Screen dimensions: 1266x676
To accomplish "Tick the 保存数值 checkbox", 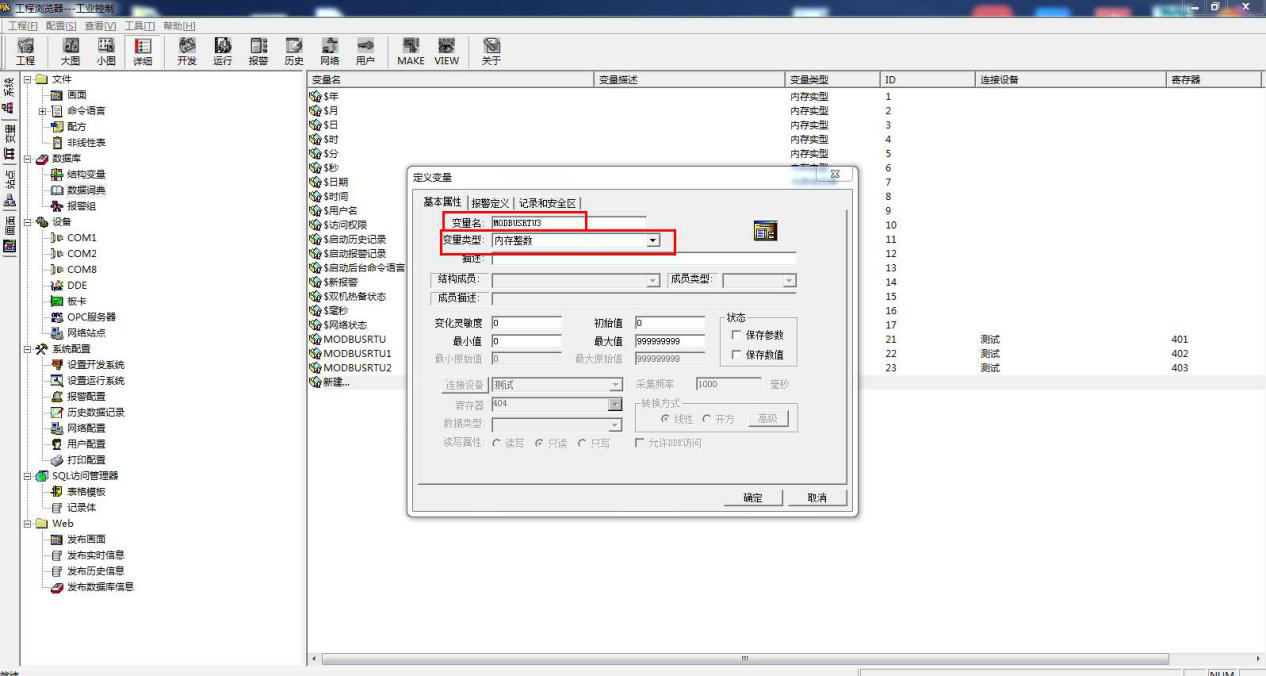I will click(x=737, y=355).
